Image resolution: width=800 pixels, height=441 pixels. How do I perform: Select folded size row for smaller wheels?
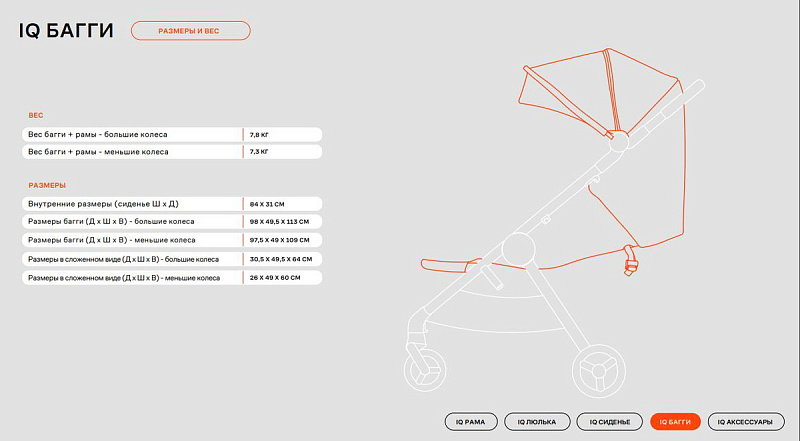(x=130, y=277)
